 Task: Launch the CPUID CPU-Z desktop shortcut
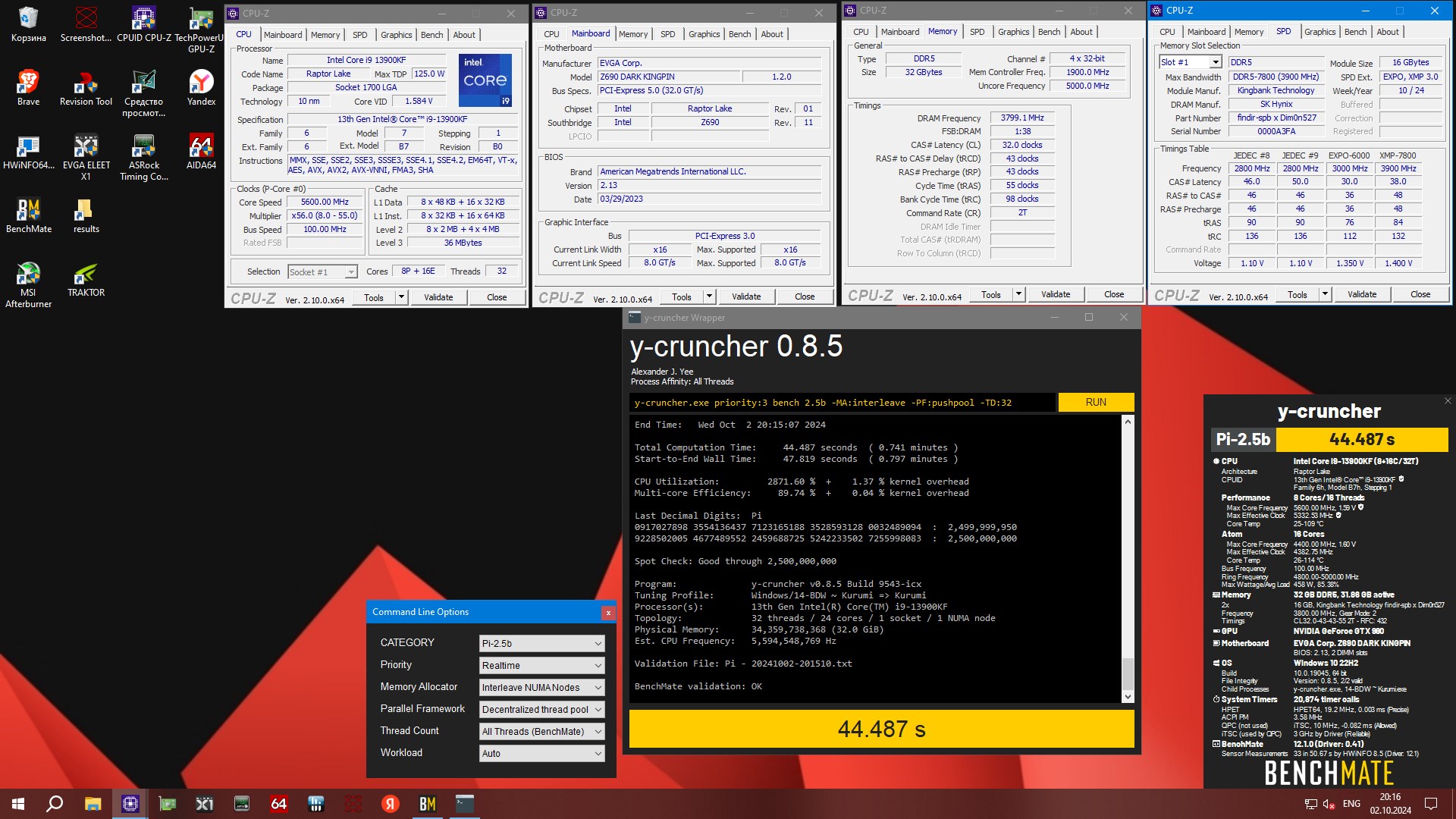[143, 25]
